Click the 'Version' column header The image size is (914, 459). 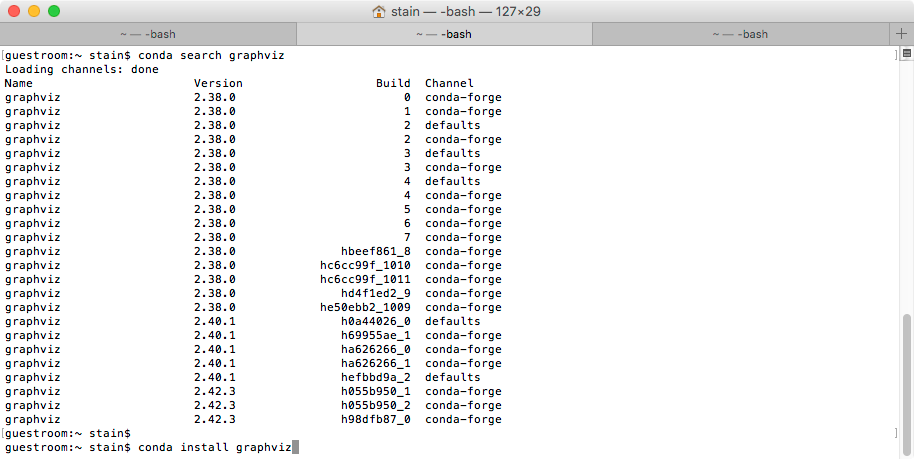pos(218,83)
